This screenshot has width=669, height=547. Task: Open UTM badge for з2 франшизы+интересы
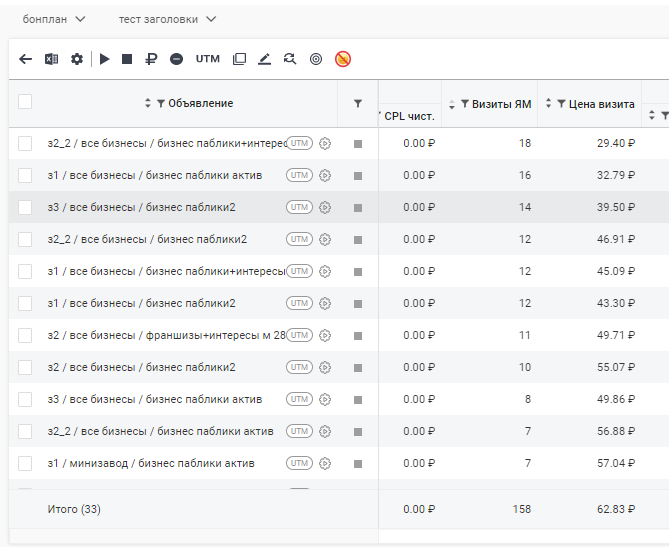pyautogui.click(x=300, y=335)
